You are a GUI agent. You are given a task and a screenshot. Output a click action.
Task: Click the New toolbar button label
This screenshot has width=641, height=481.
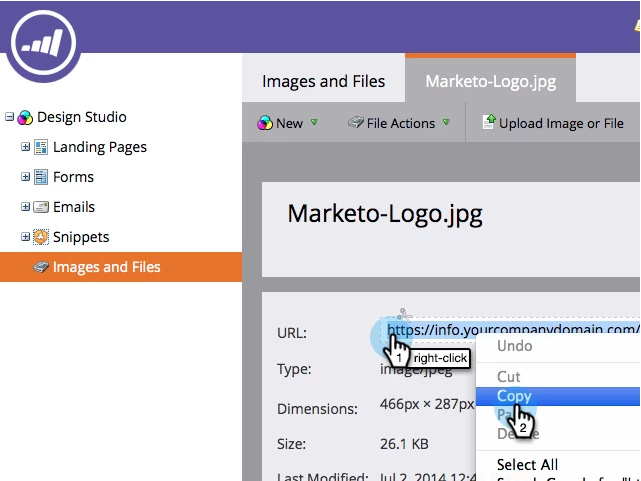289,123
